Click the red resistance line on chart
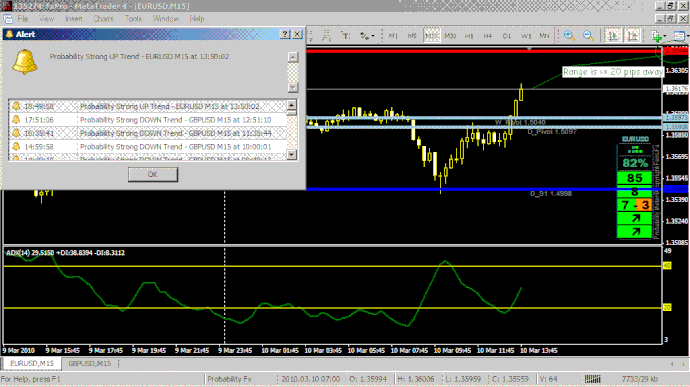The width and height of the screenshot is (690, 387). pos(483,51)
